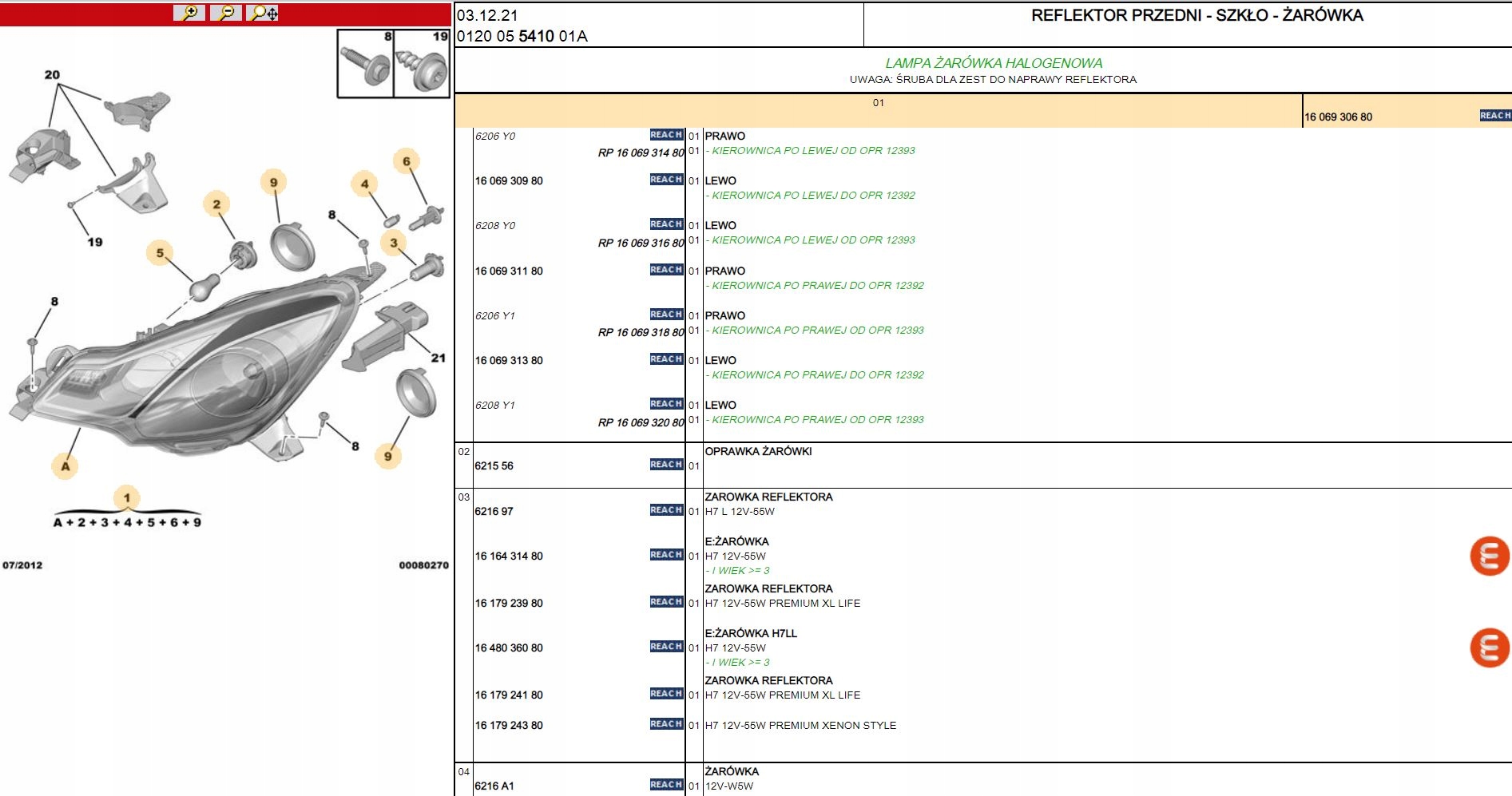
Task: Select part number 6206 Y0
Action: (495, 137)
